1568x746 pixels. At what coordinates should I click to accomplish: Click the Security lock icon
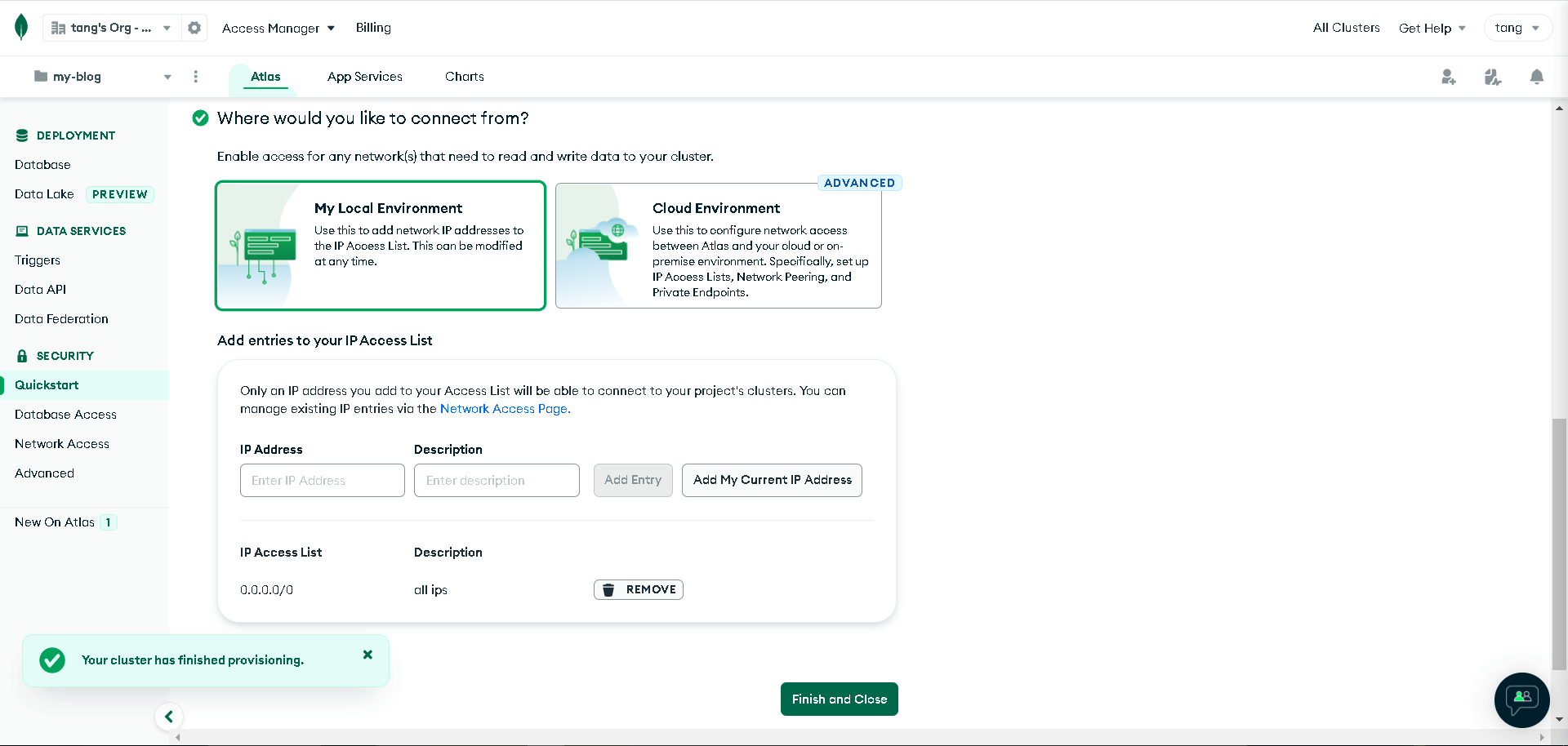(22, 356)
